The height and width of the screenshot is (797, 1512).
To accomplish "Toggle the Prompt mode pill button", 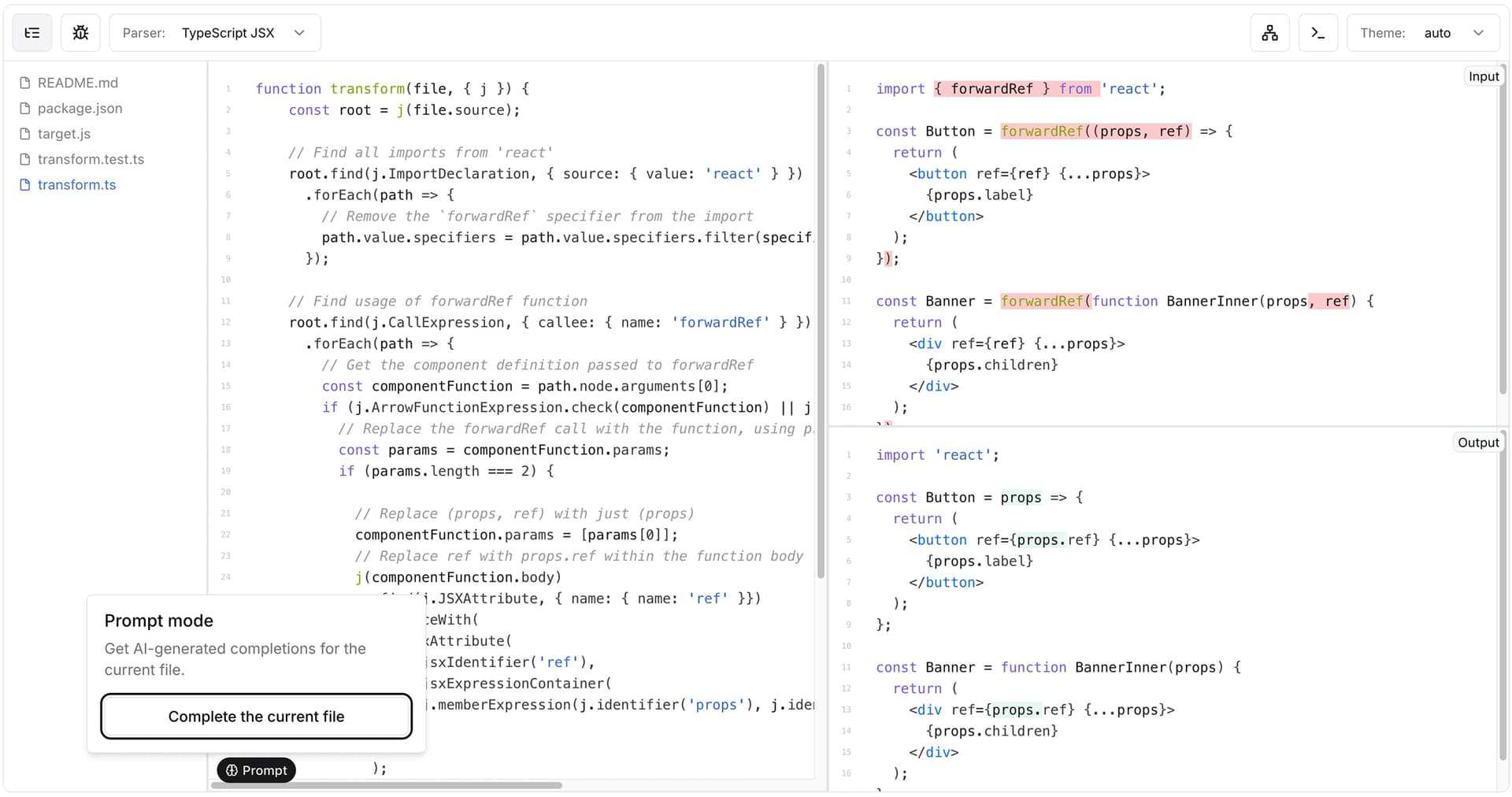I will coord(256,770).
